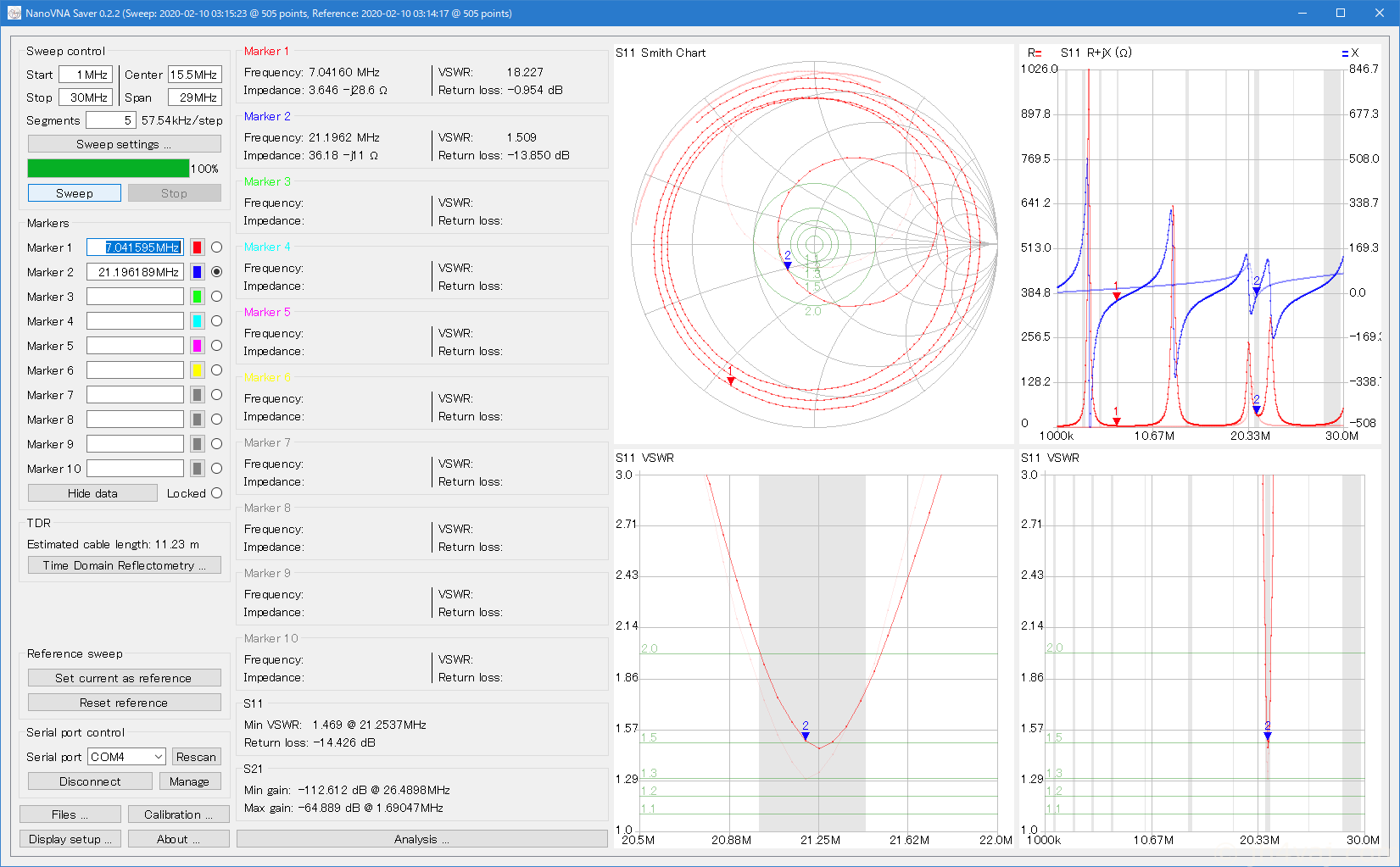Viewport: 1400px width, 867px height.
Task: Open the Files dialog
Action: coord(70,814)
